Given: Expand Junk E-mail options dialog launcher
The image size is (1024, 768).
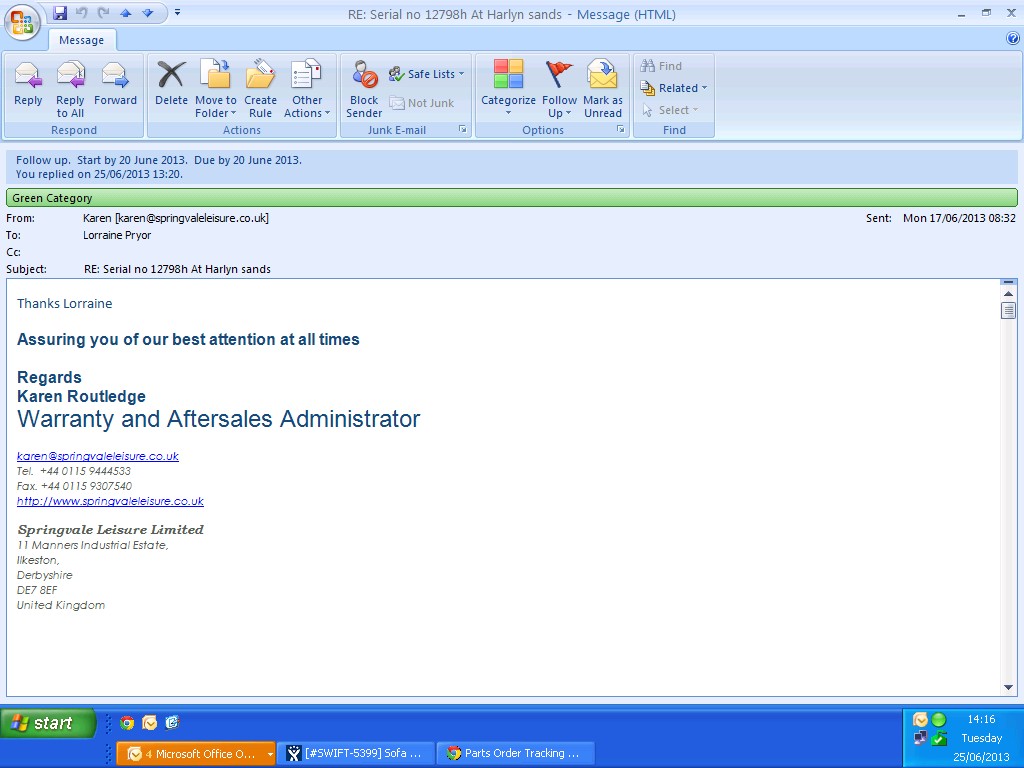Looking at the screenshot, I should pos(462,129).
